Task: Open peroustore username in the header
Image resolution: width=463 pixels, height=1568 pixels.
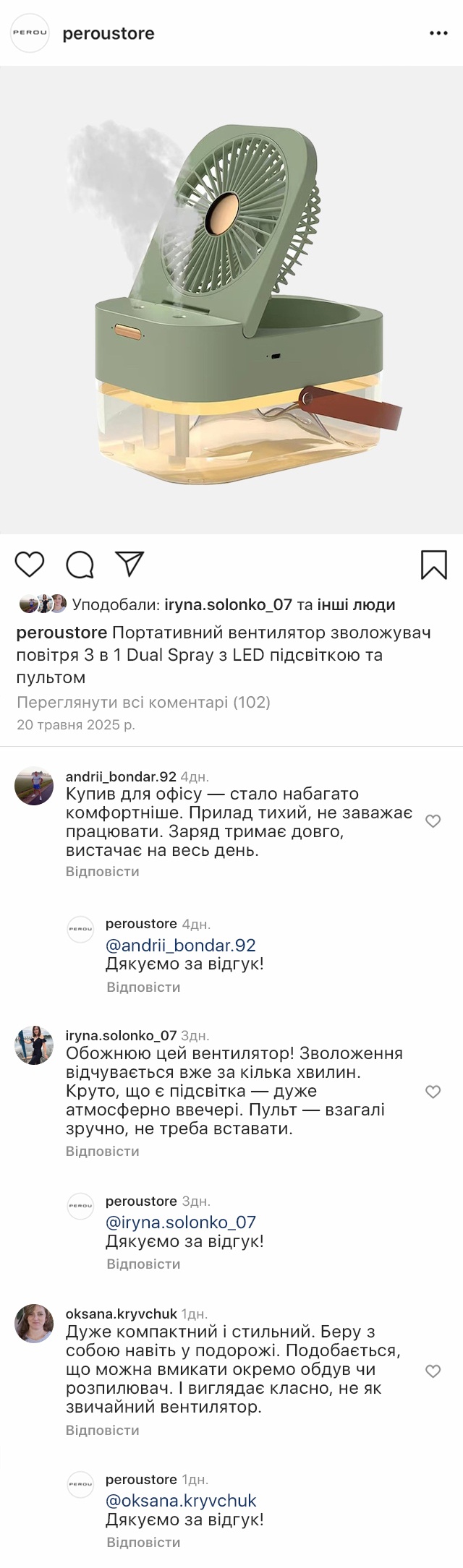Action: pyautogui.click(x=109, y=33)
